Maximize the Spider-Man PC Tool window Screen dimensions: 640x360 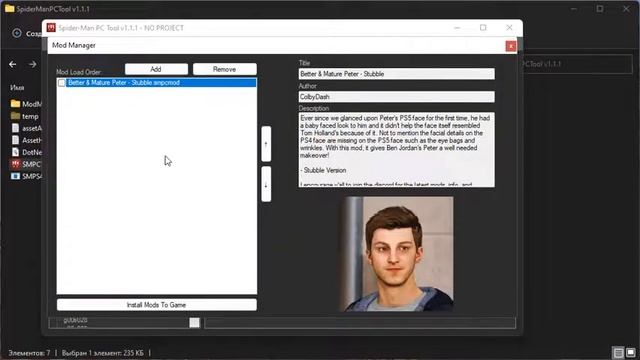[483, 28]
